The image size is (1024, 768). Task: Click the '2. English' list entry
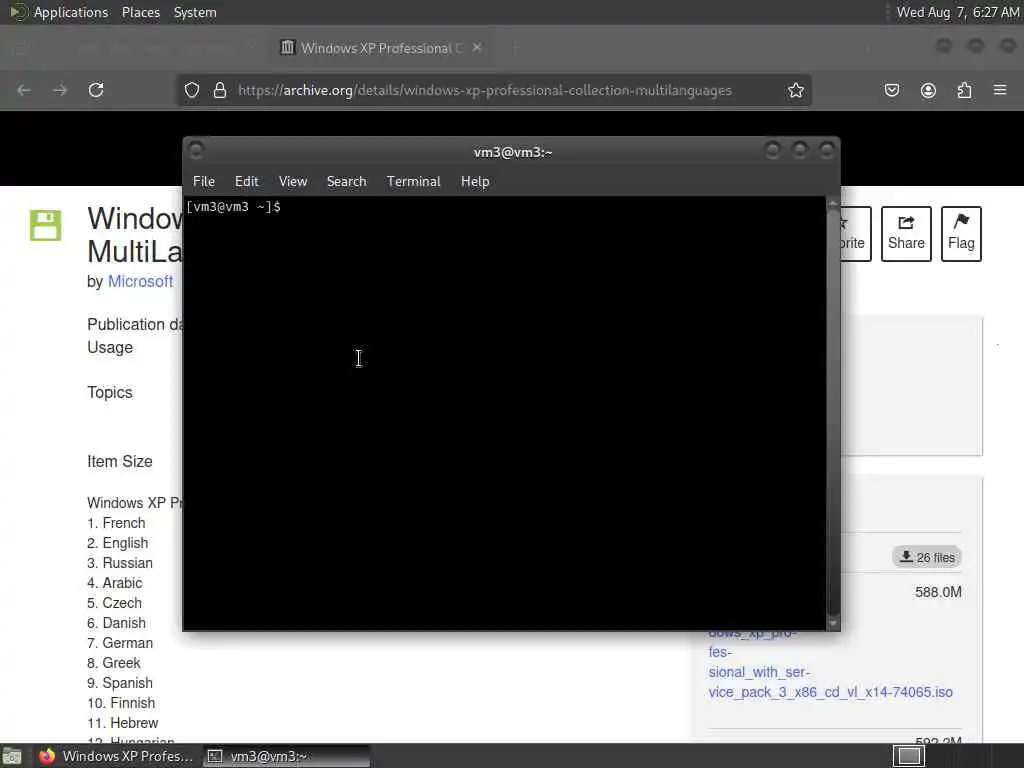118,543
